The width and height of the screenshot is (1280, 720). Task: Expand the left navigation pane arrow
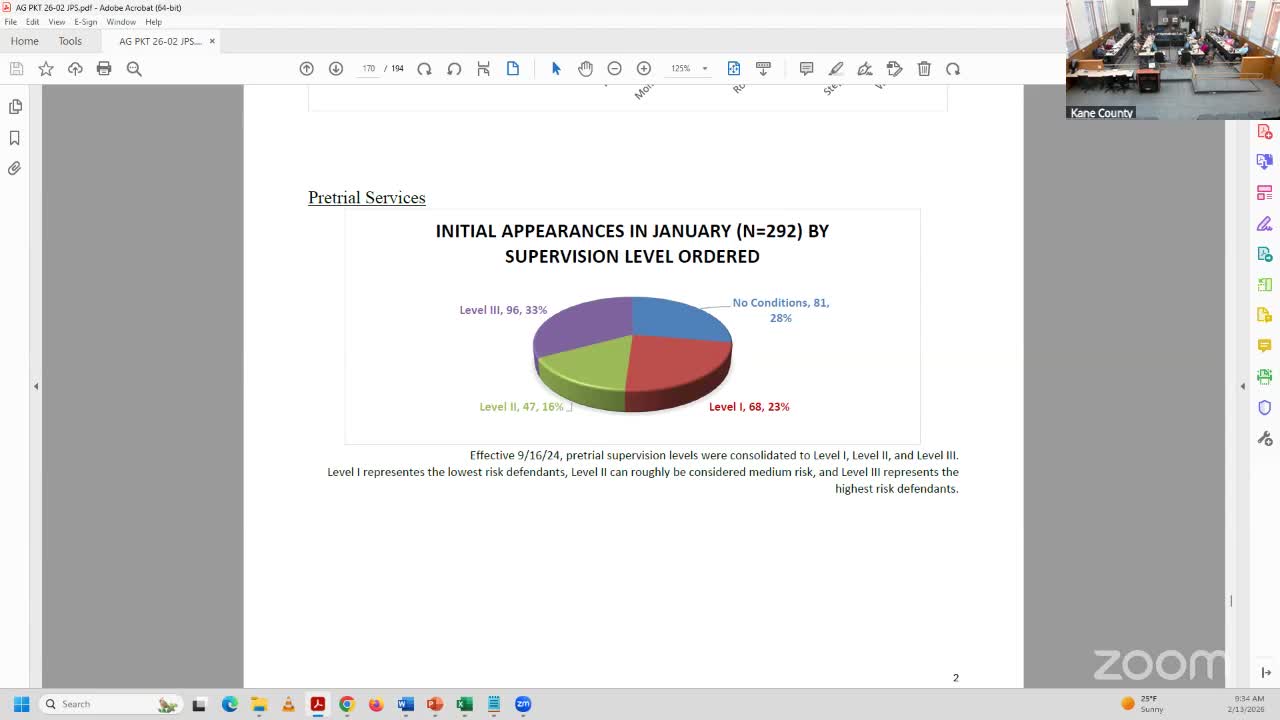[36, 386]
